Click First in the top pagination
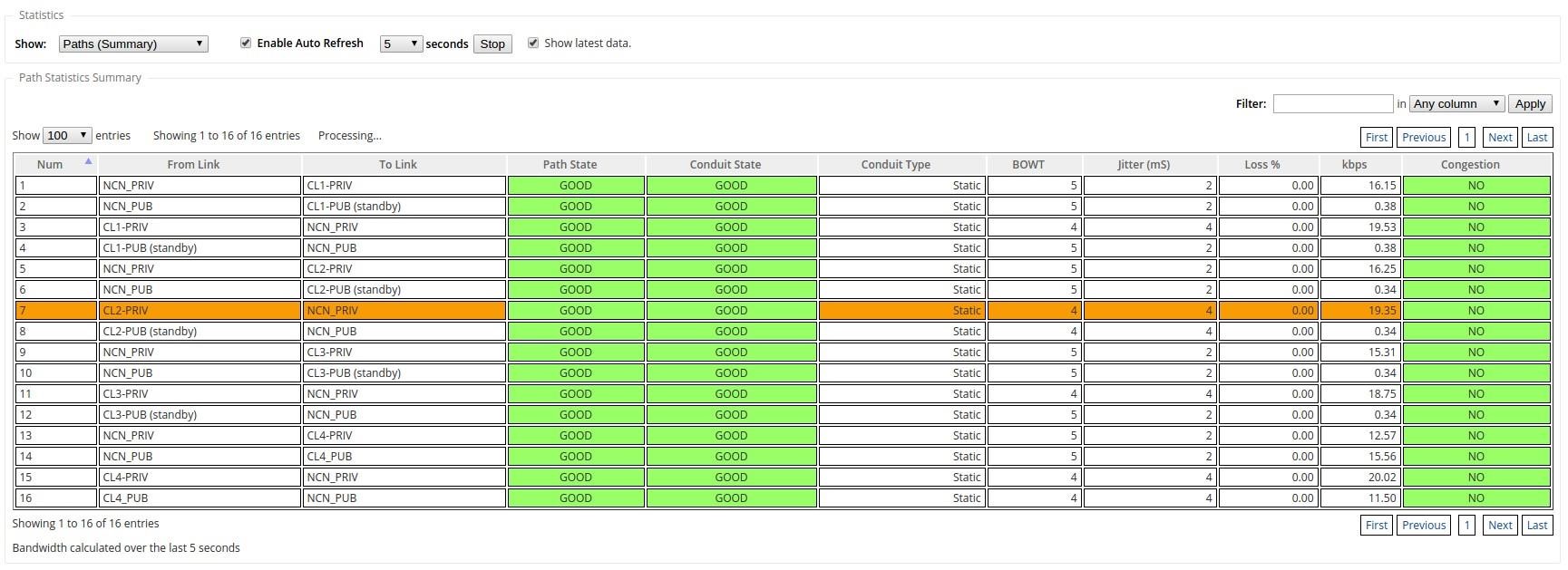Screen dimensions: 1568x570 pos(1377,138)
